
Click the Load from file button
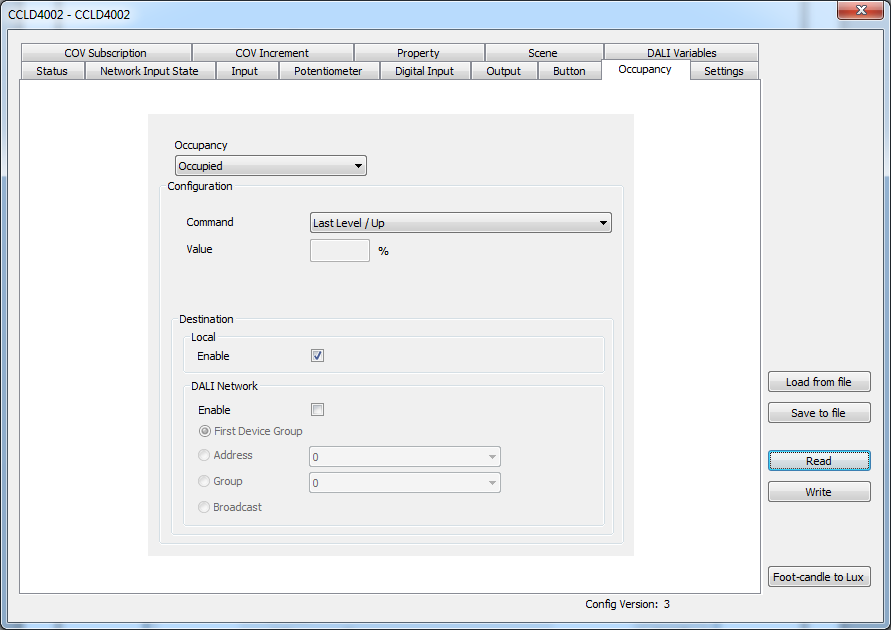[x=819, y=382]
